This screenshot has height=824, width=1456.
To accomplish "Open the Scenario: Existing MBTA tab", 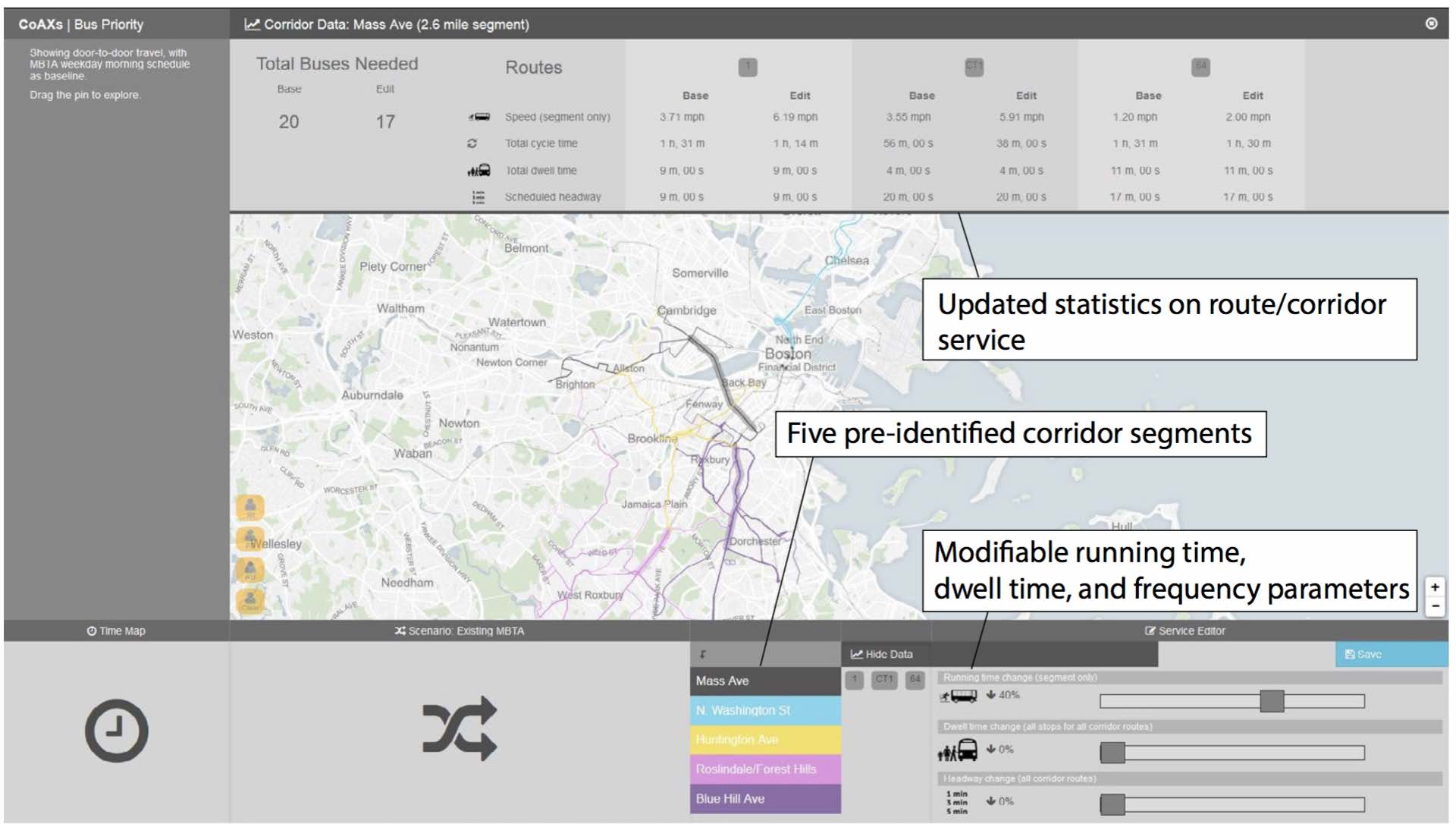I will coord(460,631).
